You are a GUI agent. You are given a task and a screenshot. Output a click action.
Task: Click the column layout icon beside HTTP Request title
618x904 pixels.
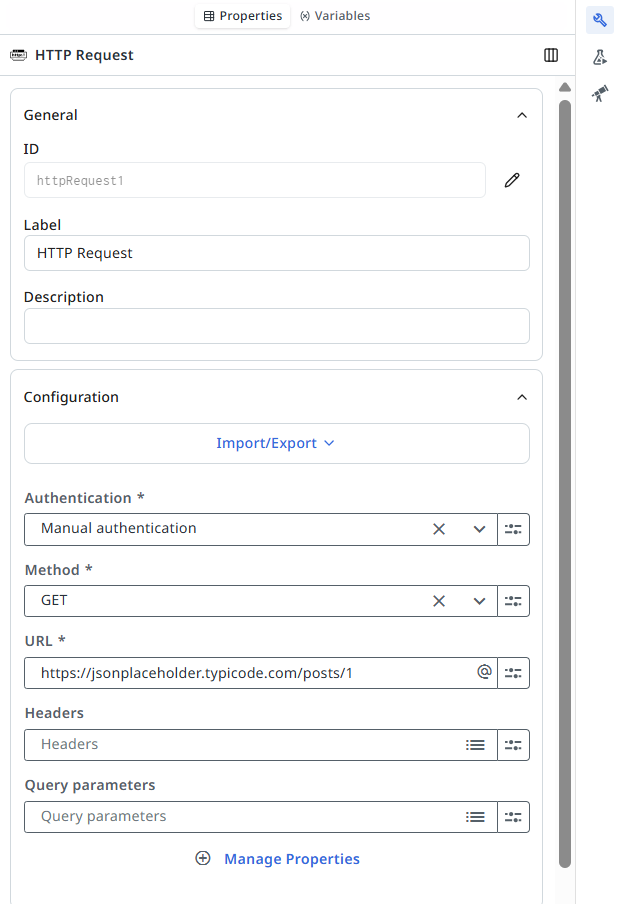click(x=551, y=55)
